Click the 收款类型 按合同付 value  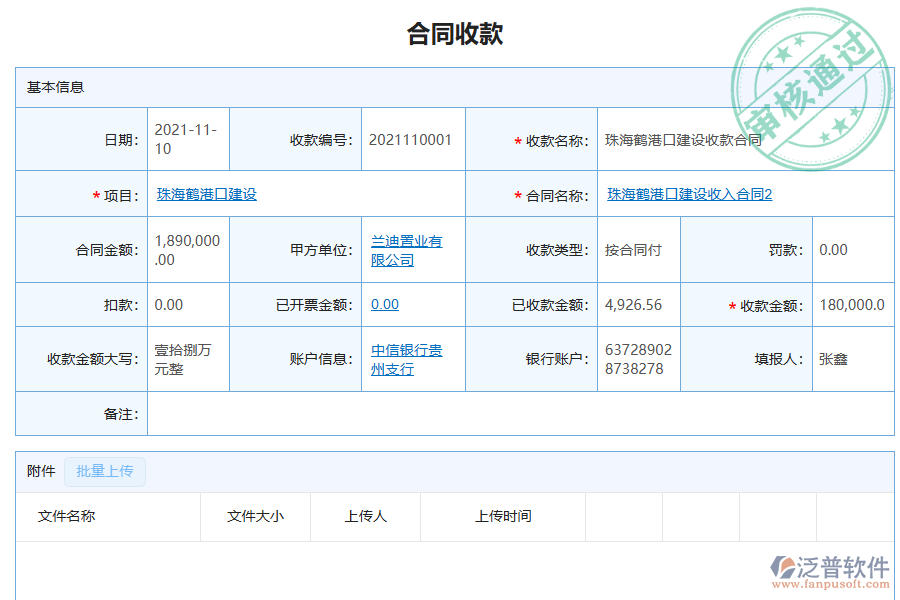coord(631,250)
